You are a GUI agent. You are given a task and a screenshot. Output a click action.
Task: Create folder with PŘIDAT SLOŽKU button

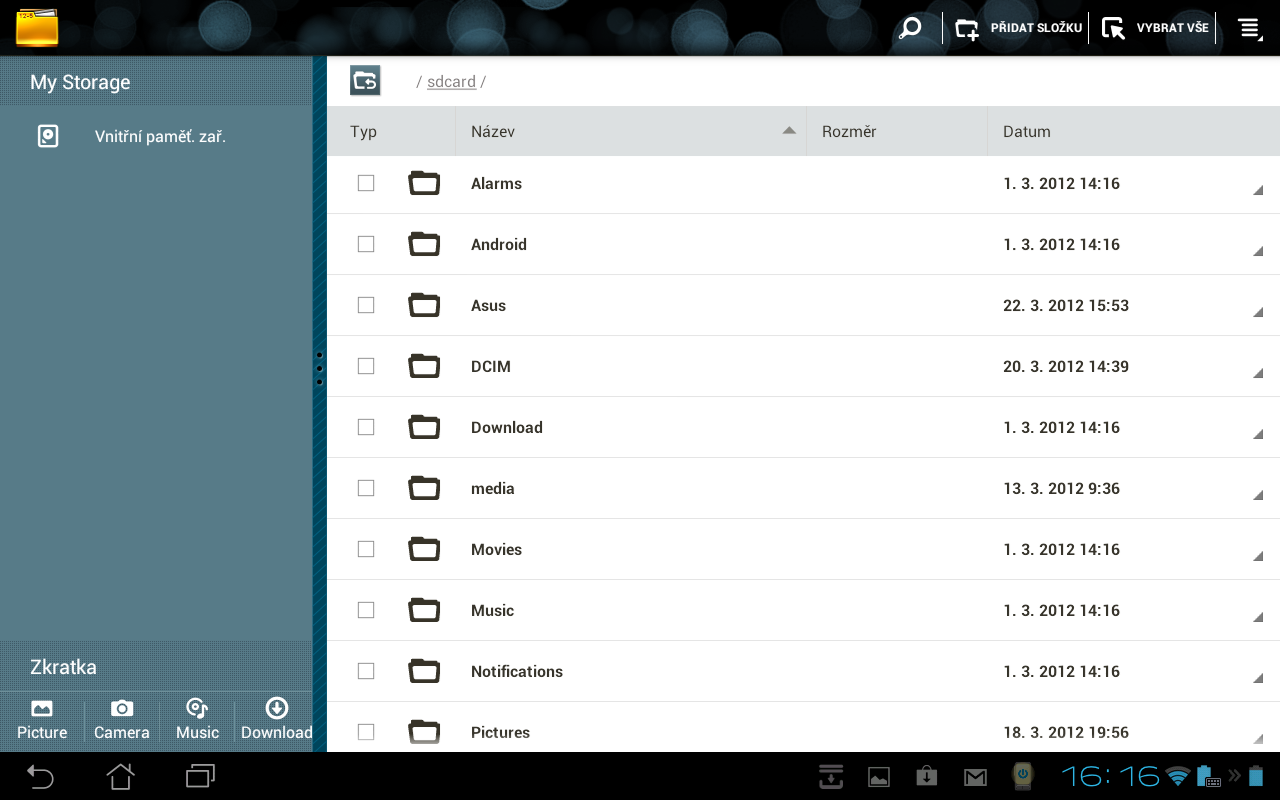(1018, 27)
